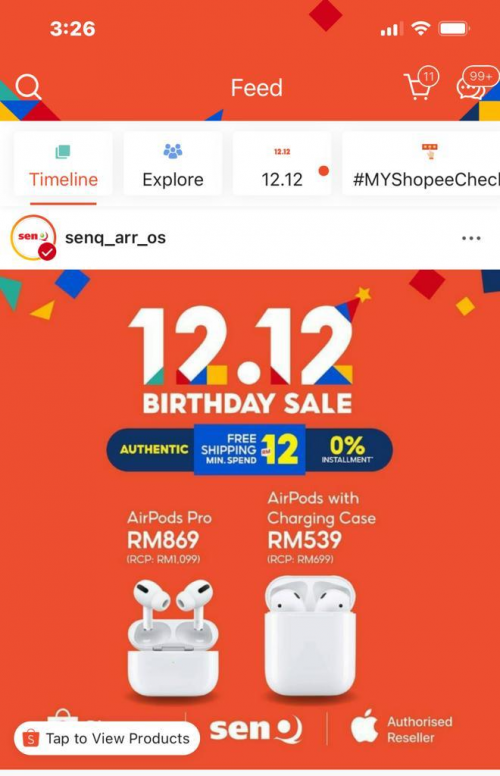This screenshot has height=776, width=500.
Task: Tap the Free Shipping Min. Spend 12 badge
Action: pos(250,449)
